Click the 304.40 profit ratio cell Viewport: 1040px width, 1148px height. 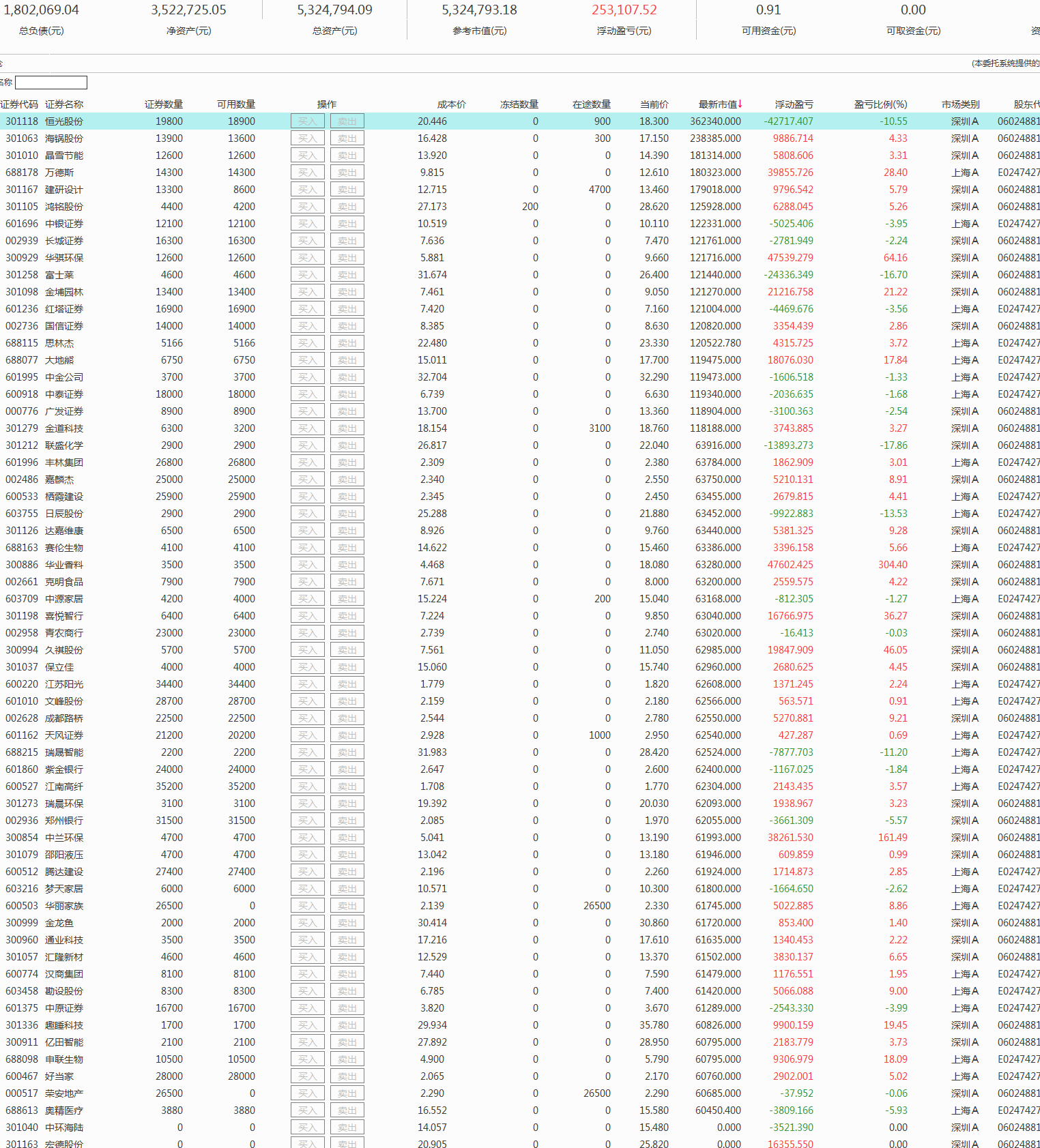tap(893, 565)
